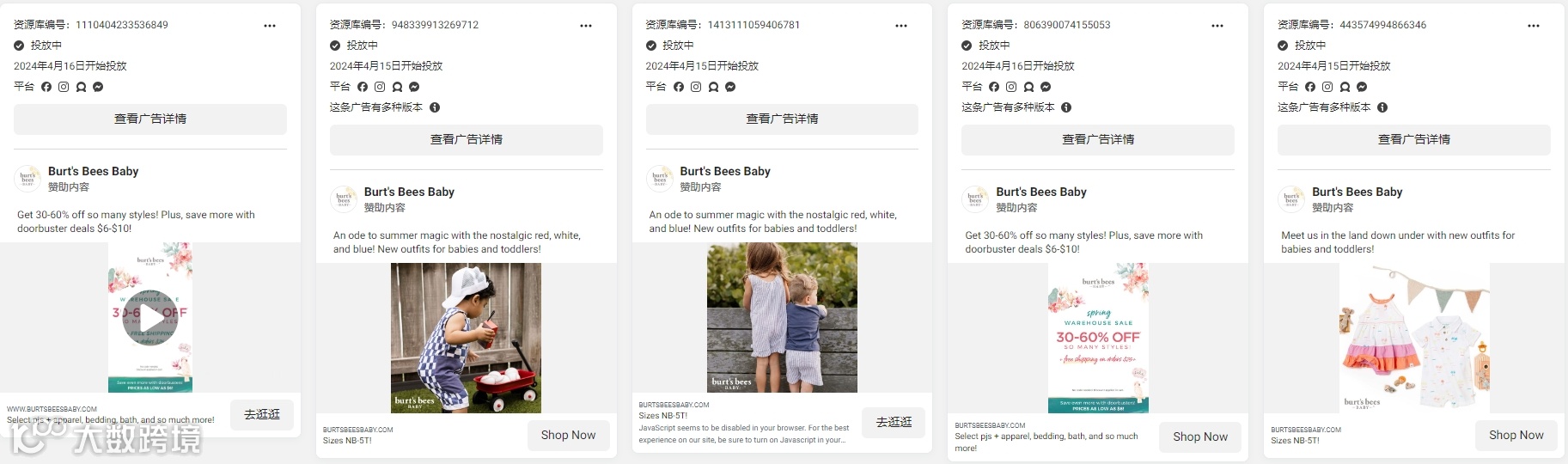Click 'JavaScript seems to be disabled' description text
The image size is (1568, 464).
744,434
